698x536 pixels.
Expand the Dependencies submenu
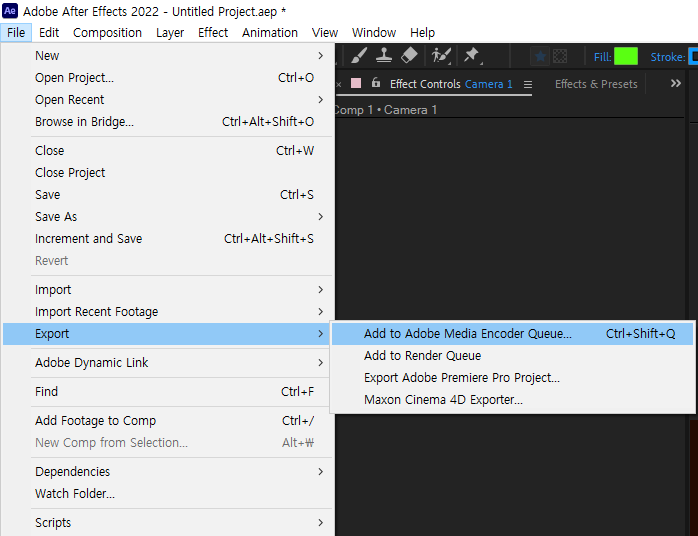coord(167,472)
